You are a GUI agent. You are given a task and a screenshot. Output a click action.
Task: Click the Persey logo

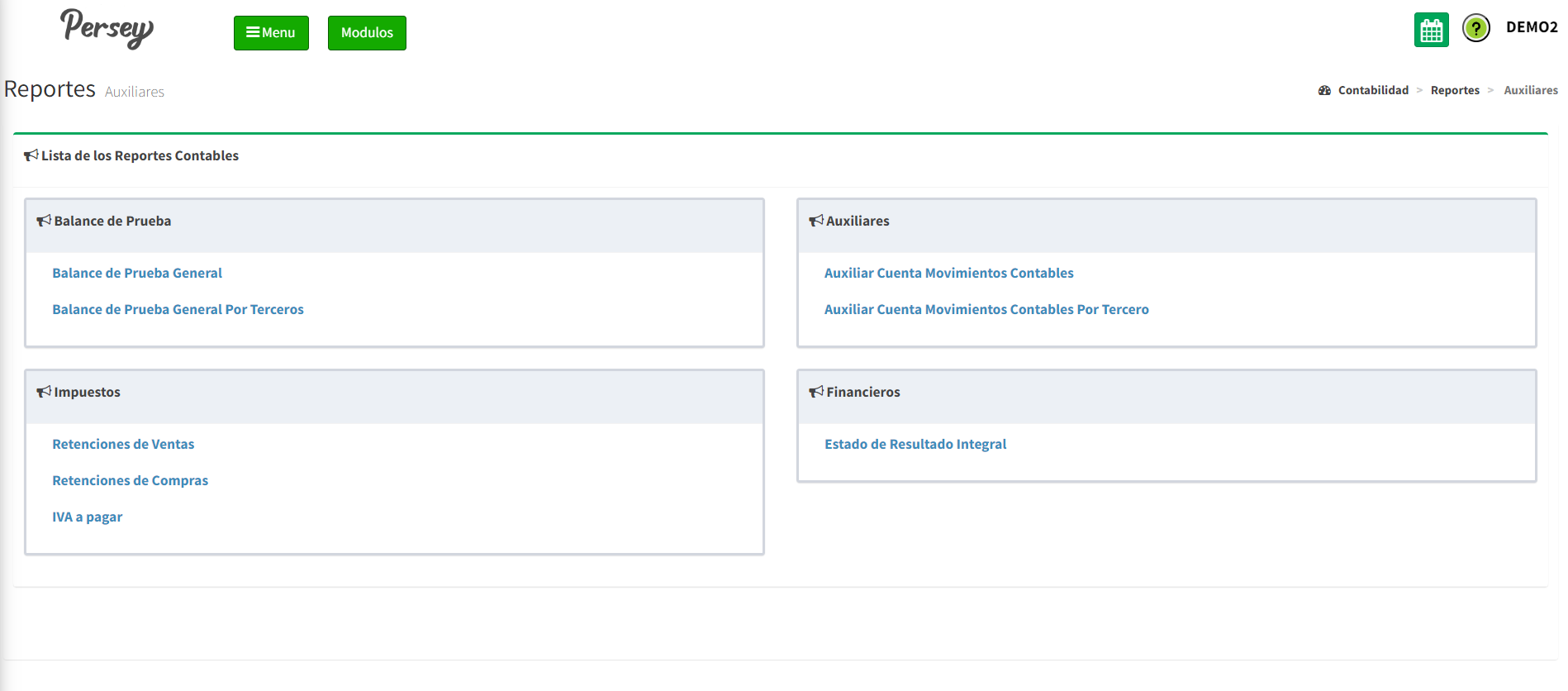[107, 29]
